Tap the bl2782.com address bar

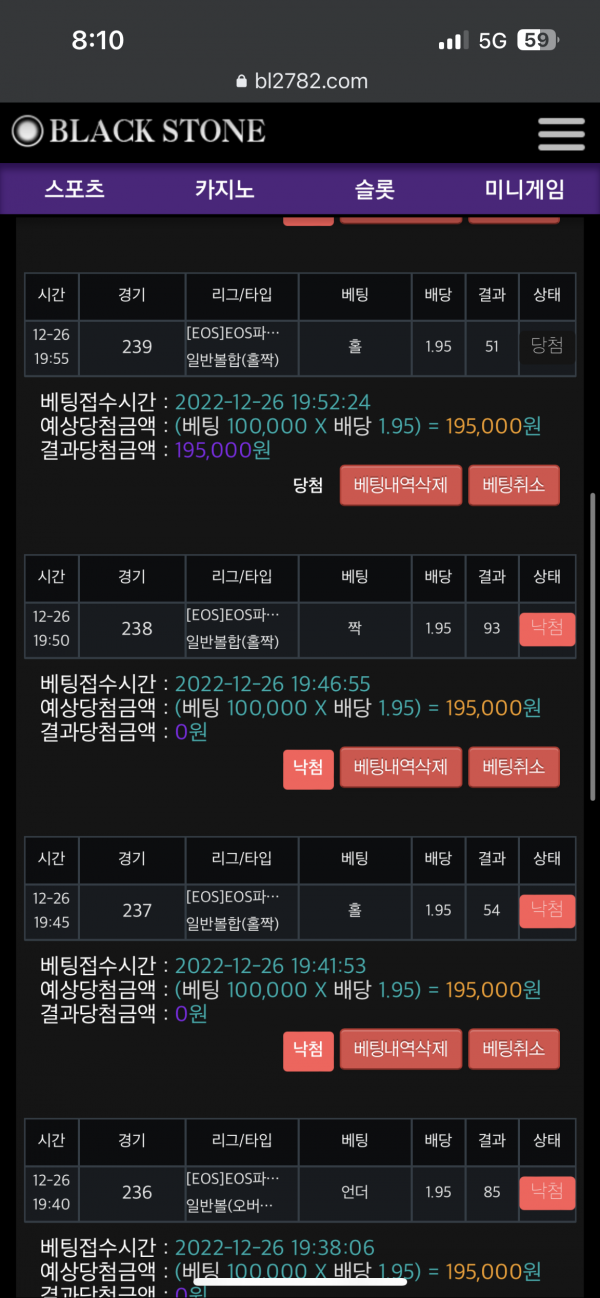tap(300, 82)
